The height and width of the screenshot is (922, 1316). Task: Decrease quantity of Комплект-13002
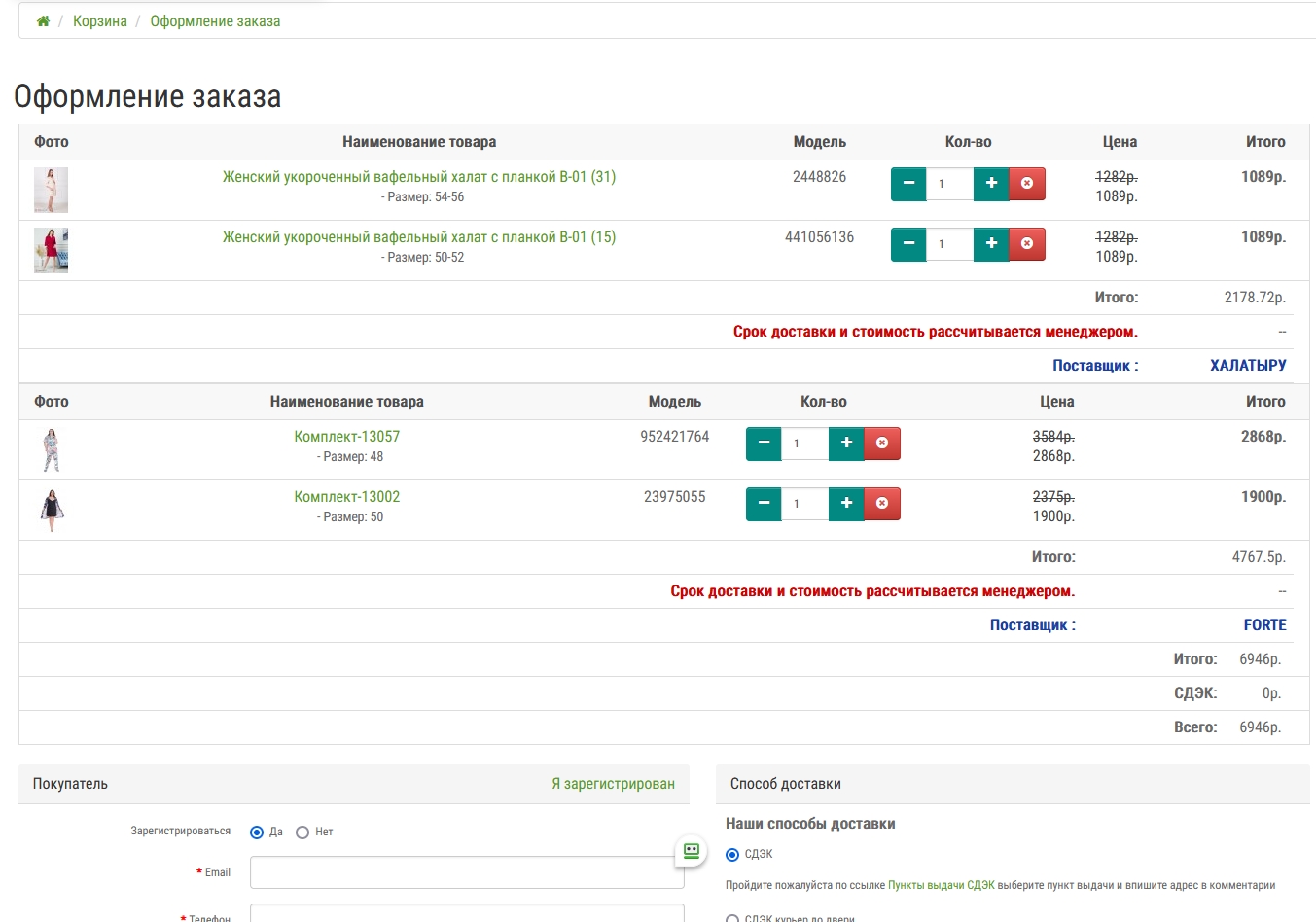(764, 504)
